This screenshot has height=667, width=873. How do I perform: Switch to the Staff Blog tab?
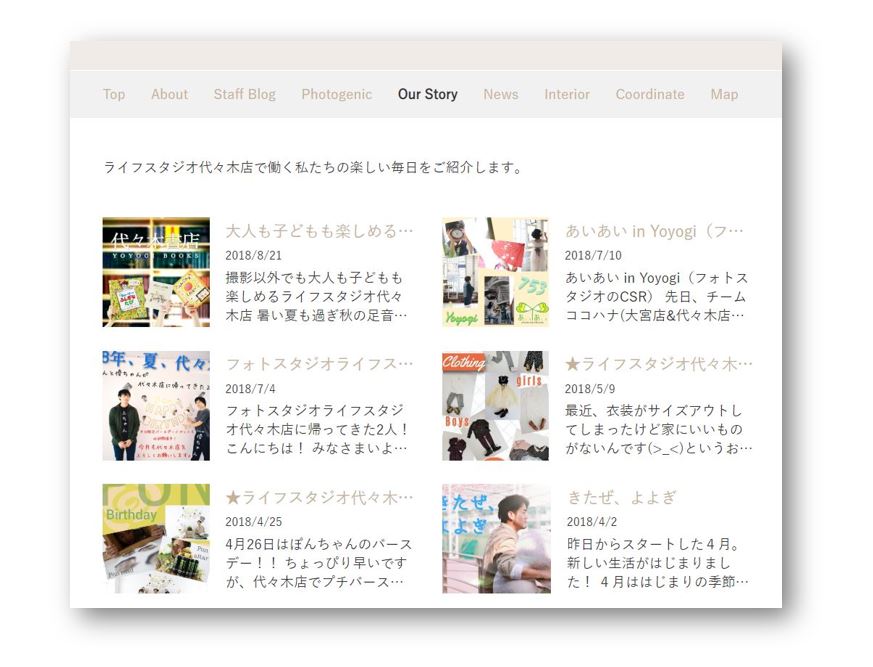click(244, 94)
